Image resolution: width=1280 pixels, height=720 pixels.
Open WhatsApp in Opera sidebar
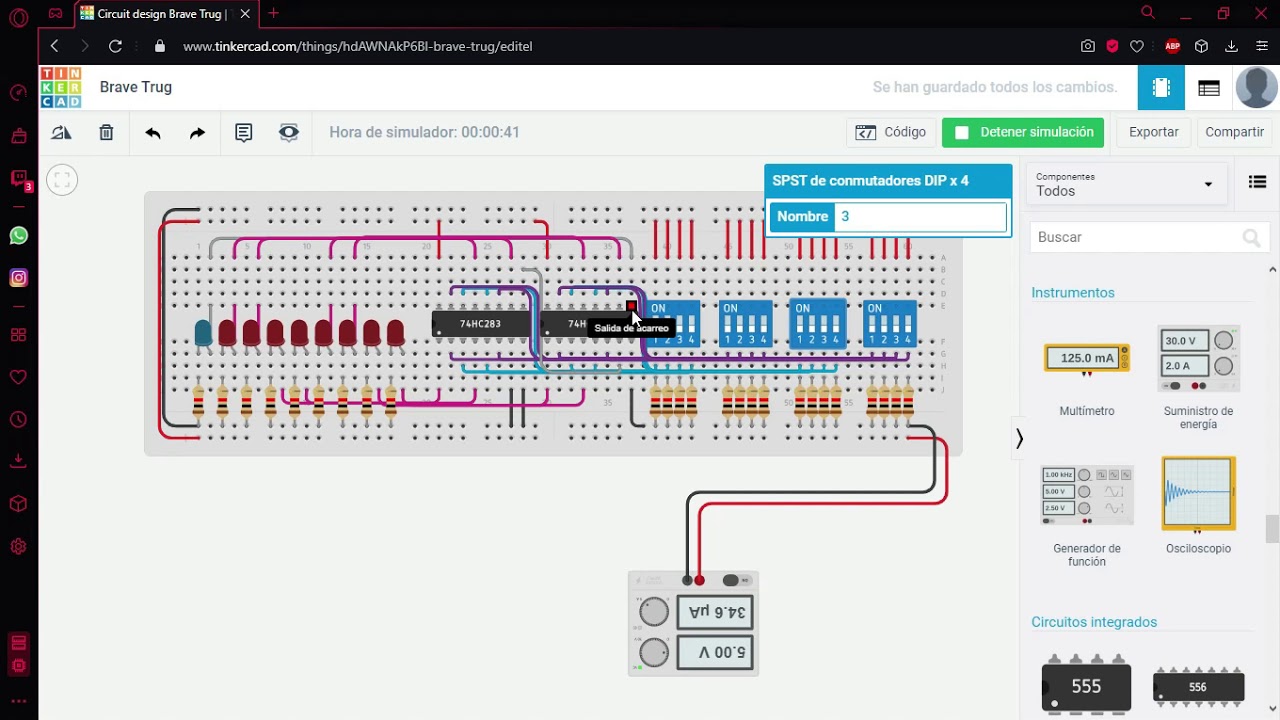click(x=18, y=236)
